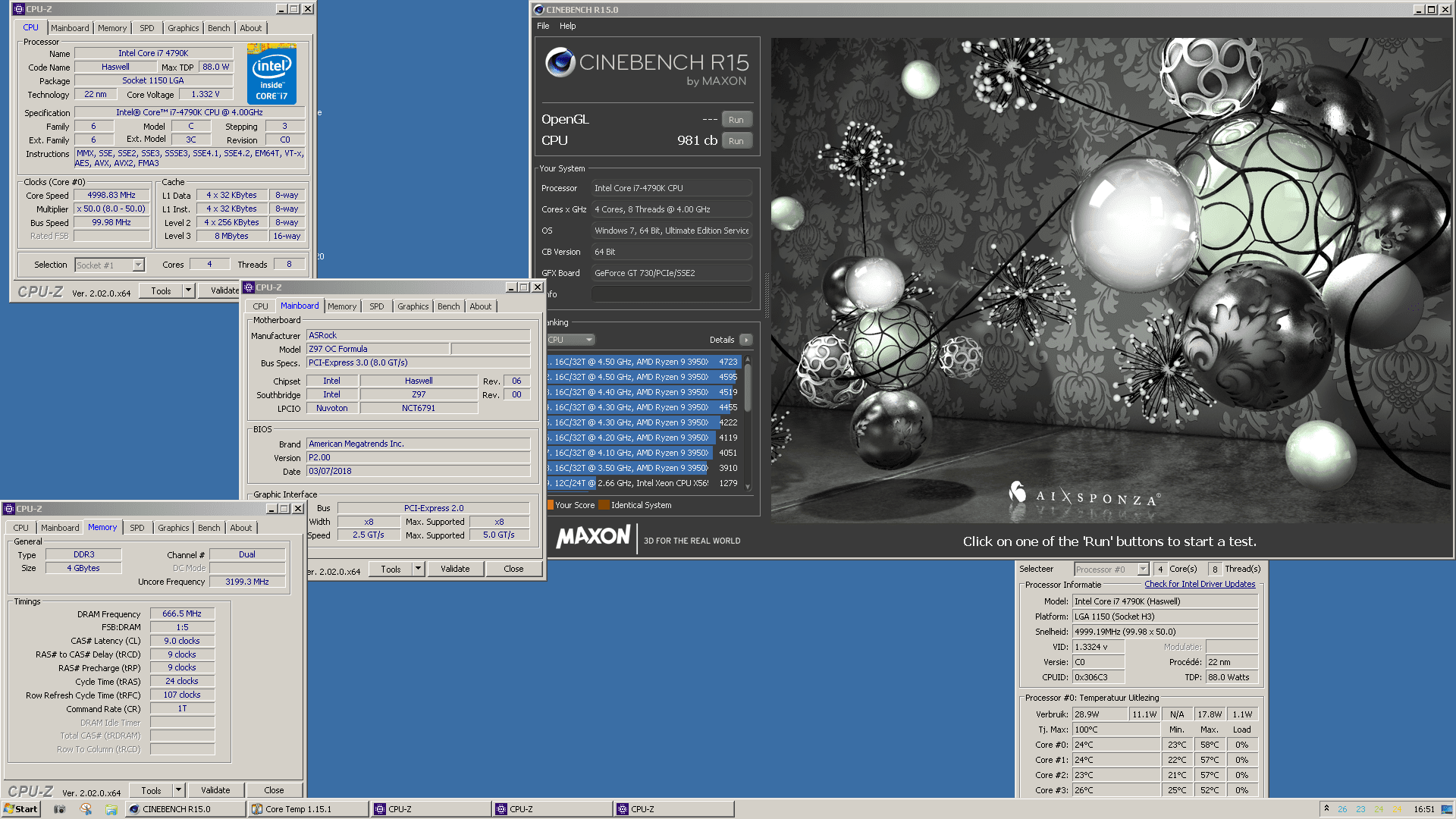This screenshot has height=819, width=1456.
Task: Switch to Core Temp 1.15.1 taskbar button
Action: (x=309, y=809)
